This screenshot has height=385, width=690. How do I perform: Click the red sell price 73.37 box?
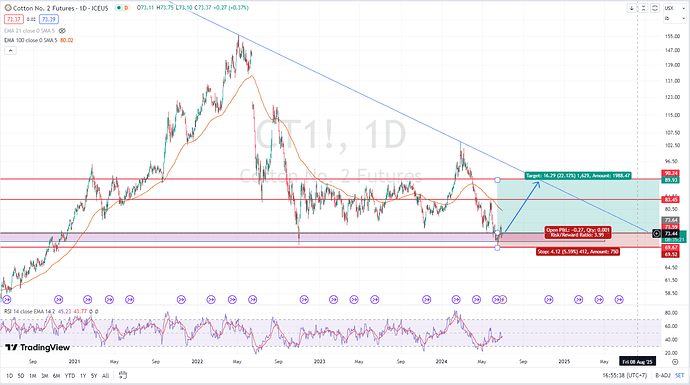point(14,19)
